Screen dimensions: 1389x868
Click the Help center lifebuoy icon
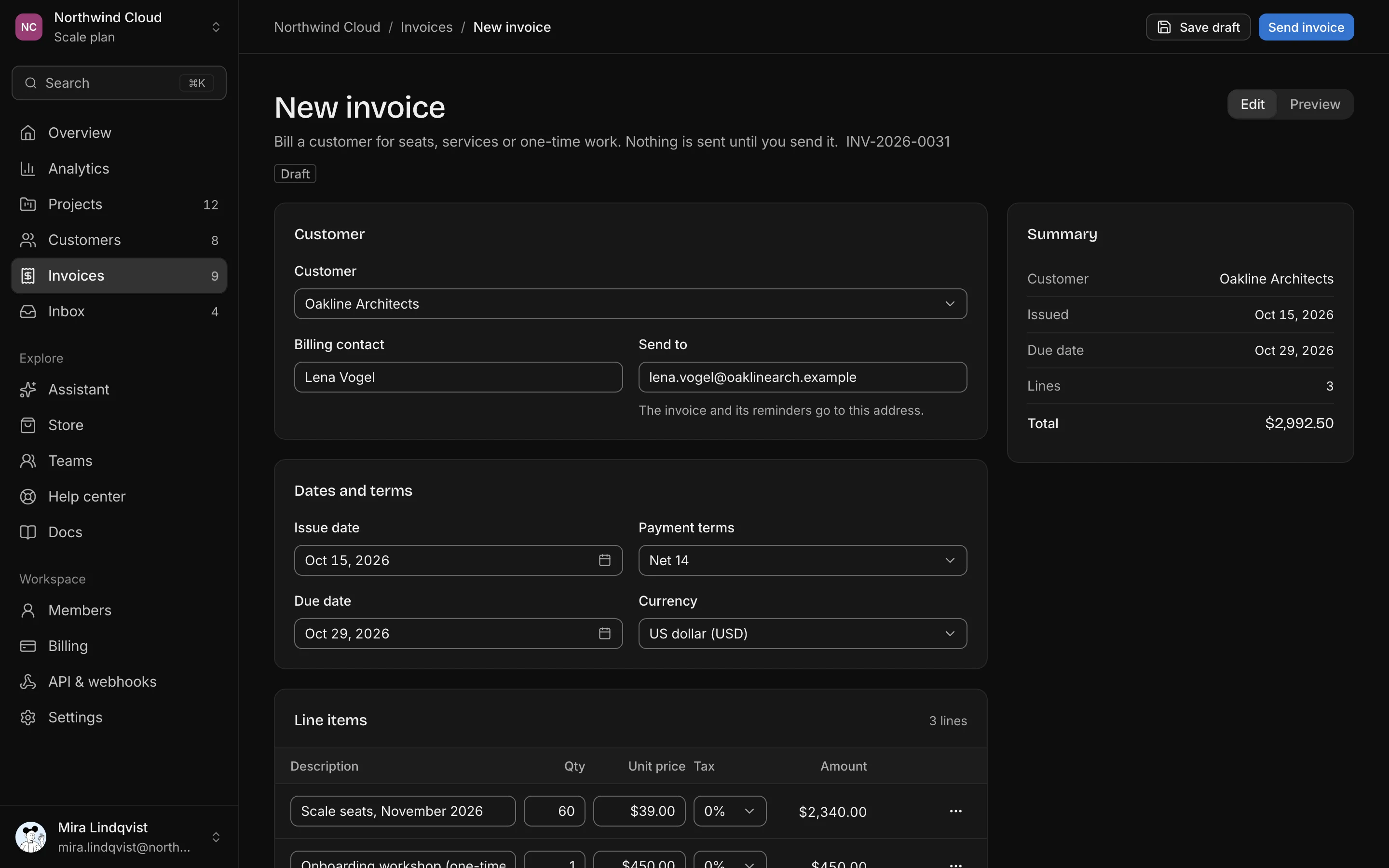pyautogui.click(x=27, y=497)
